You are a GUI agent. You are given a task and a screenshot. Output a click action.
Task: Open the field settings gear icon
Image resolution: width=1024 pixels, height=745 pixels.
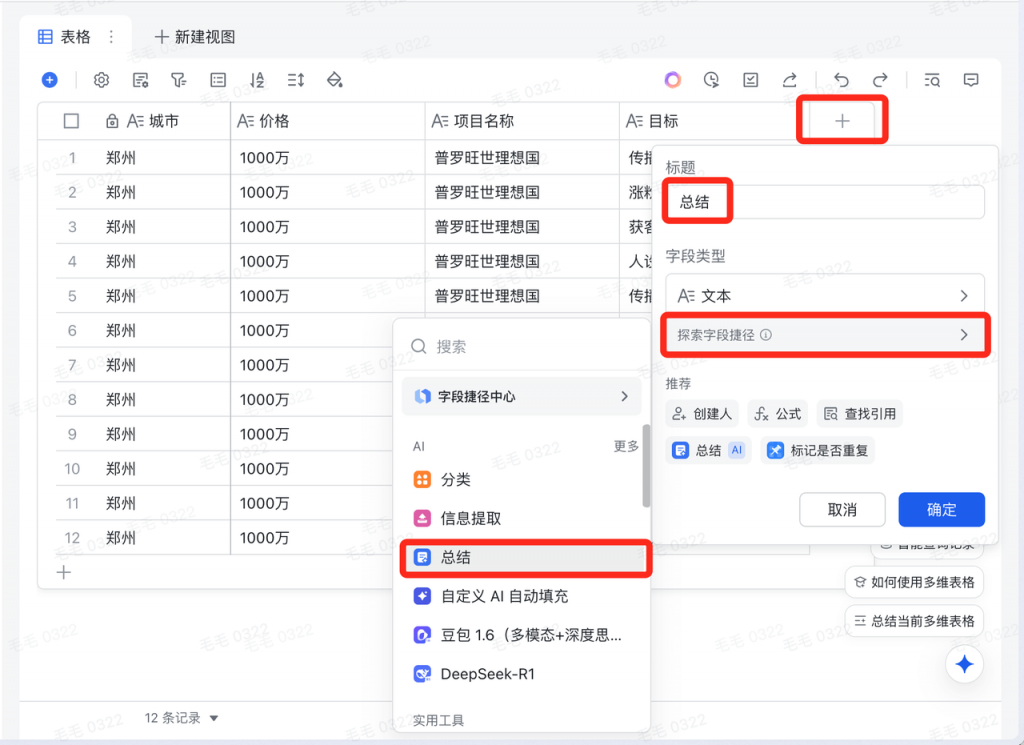pyautogui.click(x=101, y=80)
